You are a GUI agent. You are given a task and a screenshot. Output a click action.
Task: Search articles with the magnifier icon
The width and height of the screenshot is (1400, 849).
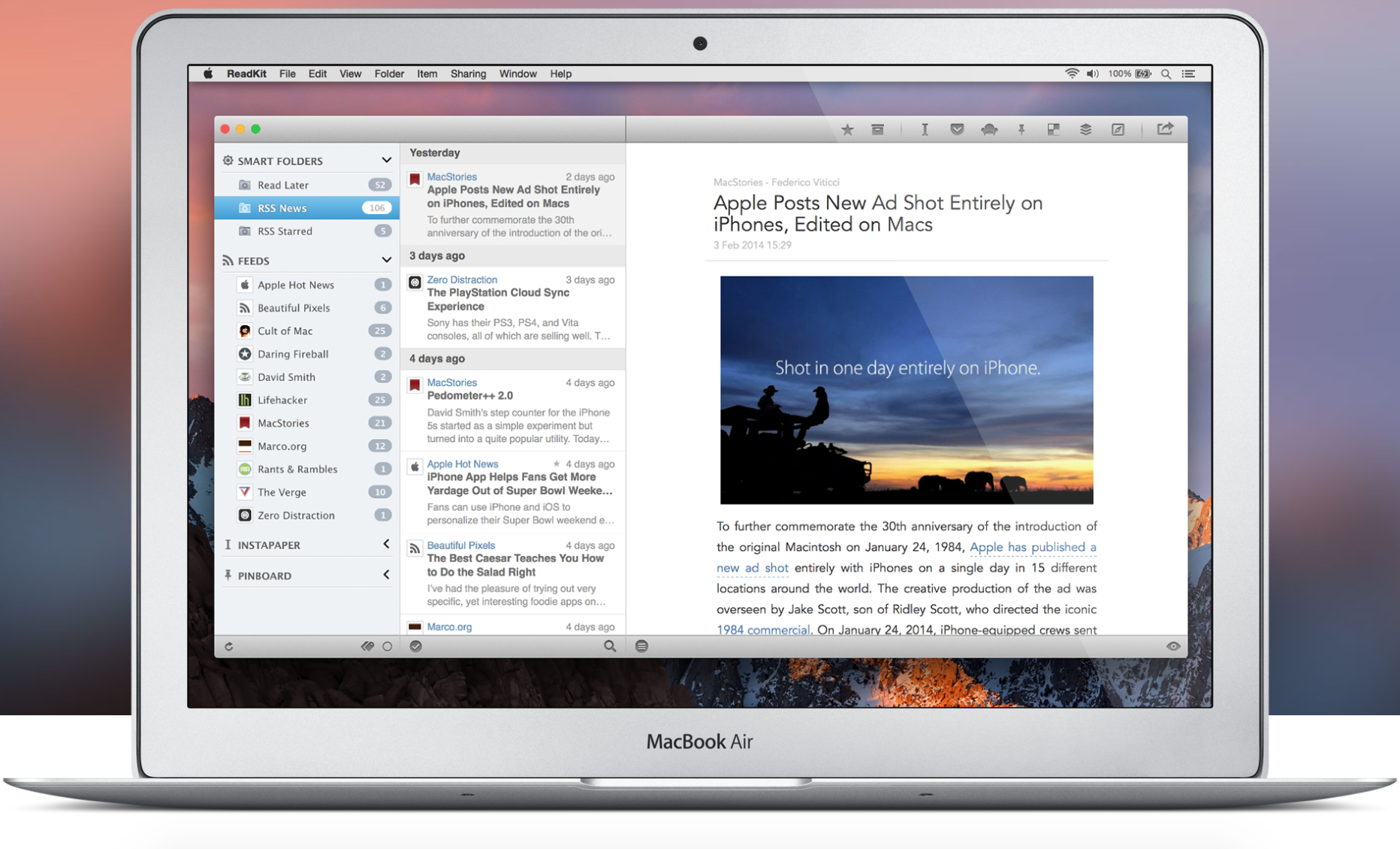[610, 646]
